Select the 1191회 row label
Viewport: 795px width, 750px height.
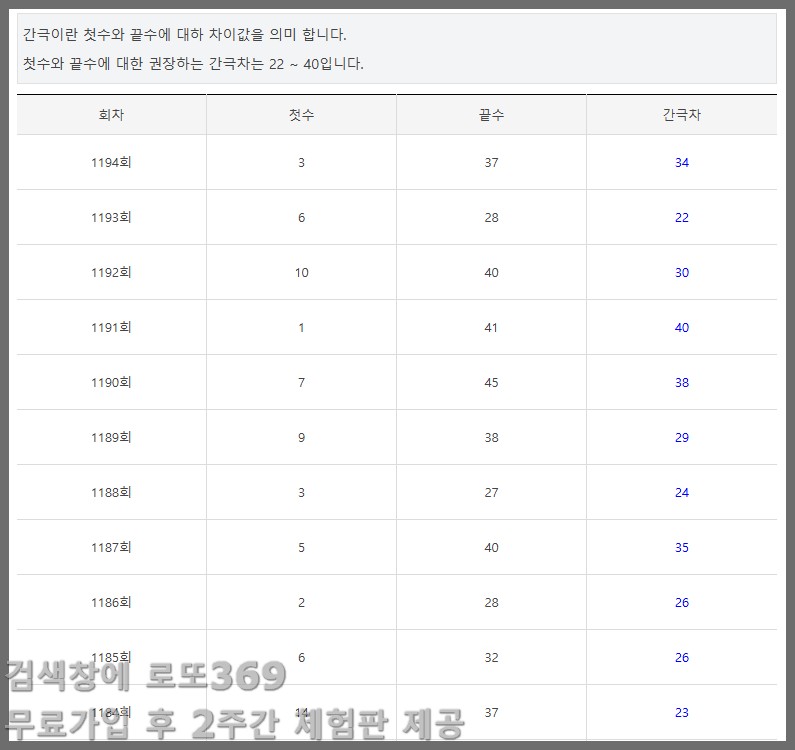coord(111,328)
